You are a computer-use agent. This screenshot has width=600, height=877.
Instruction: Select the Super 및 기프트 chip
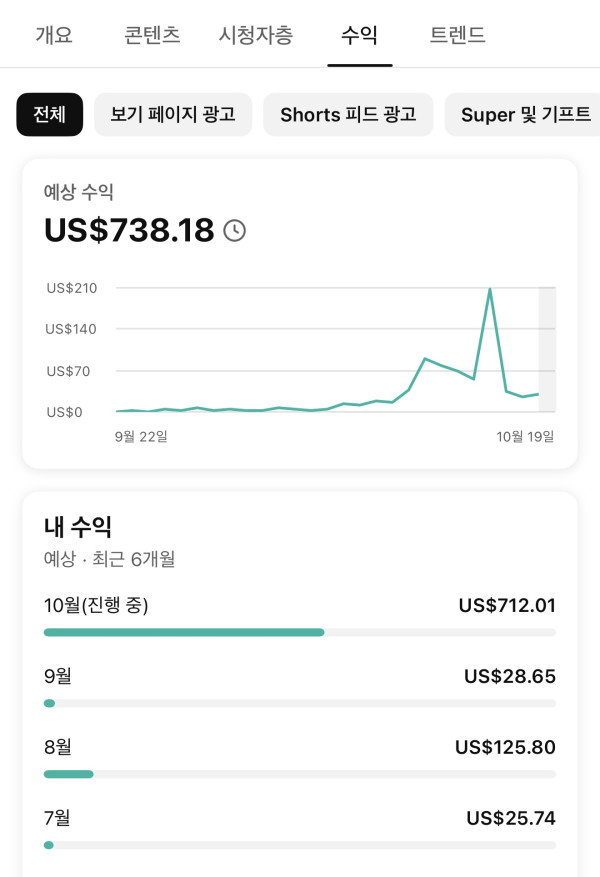click(x=522, y=115)
